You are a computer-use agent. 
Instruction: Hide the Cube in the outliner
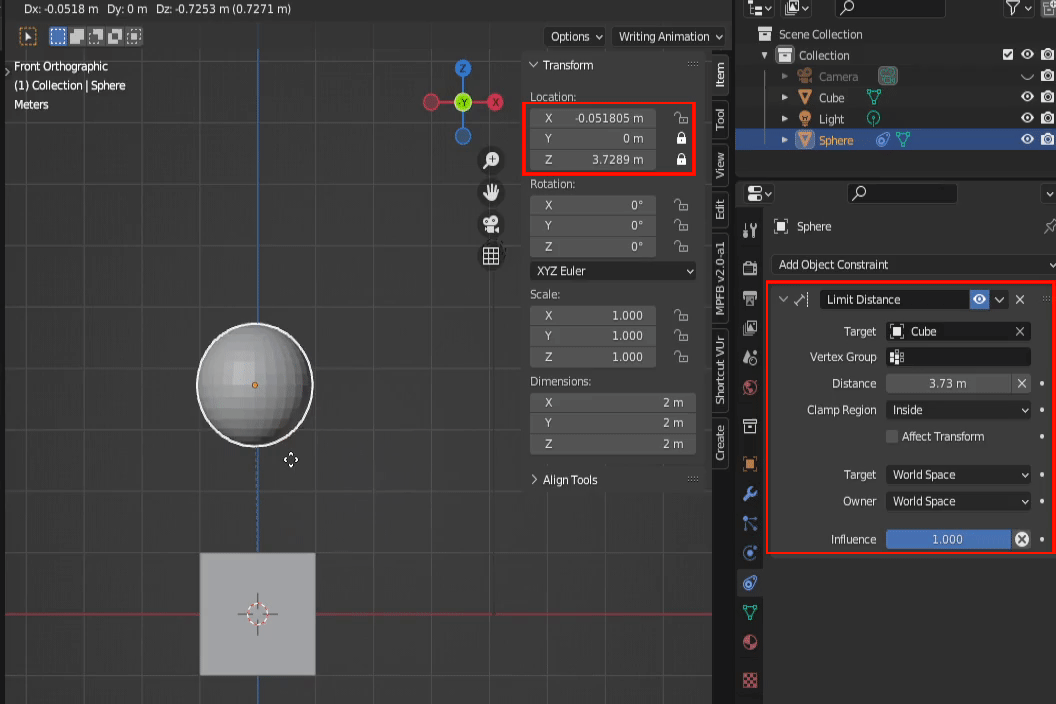point(1028,97)
